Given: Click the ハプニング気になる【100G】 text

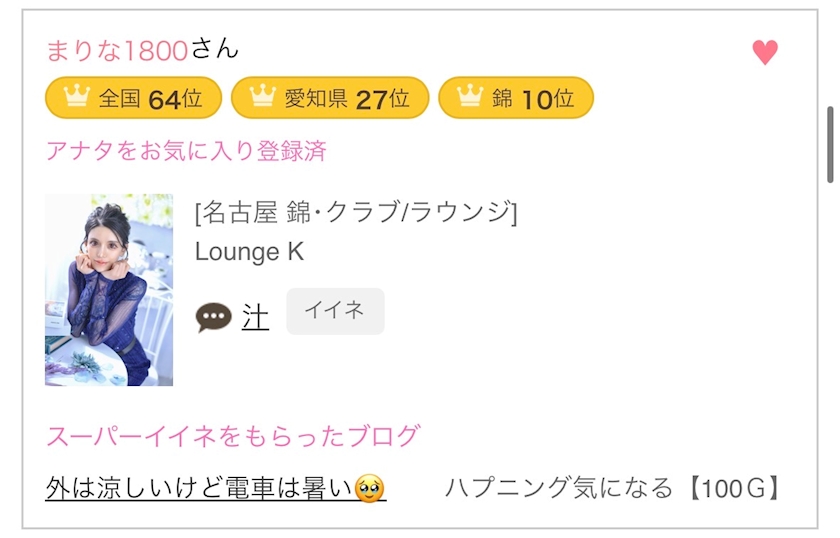Looking at the screenshot, I should click(613, 488).
